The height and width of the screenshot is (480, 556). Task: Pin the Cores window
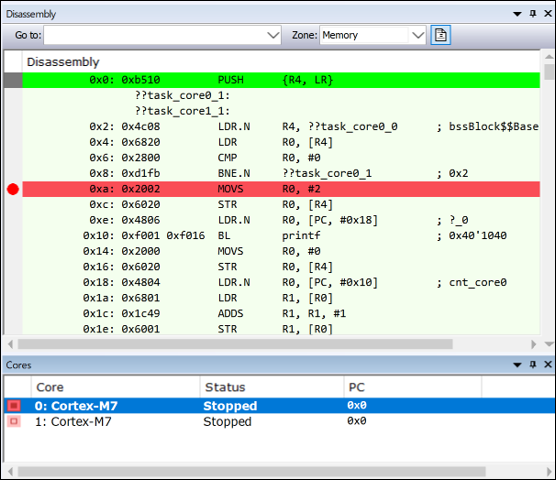click(x=533, y=364)
